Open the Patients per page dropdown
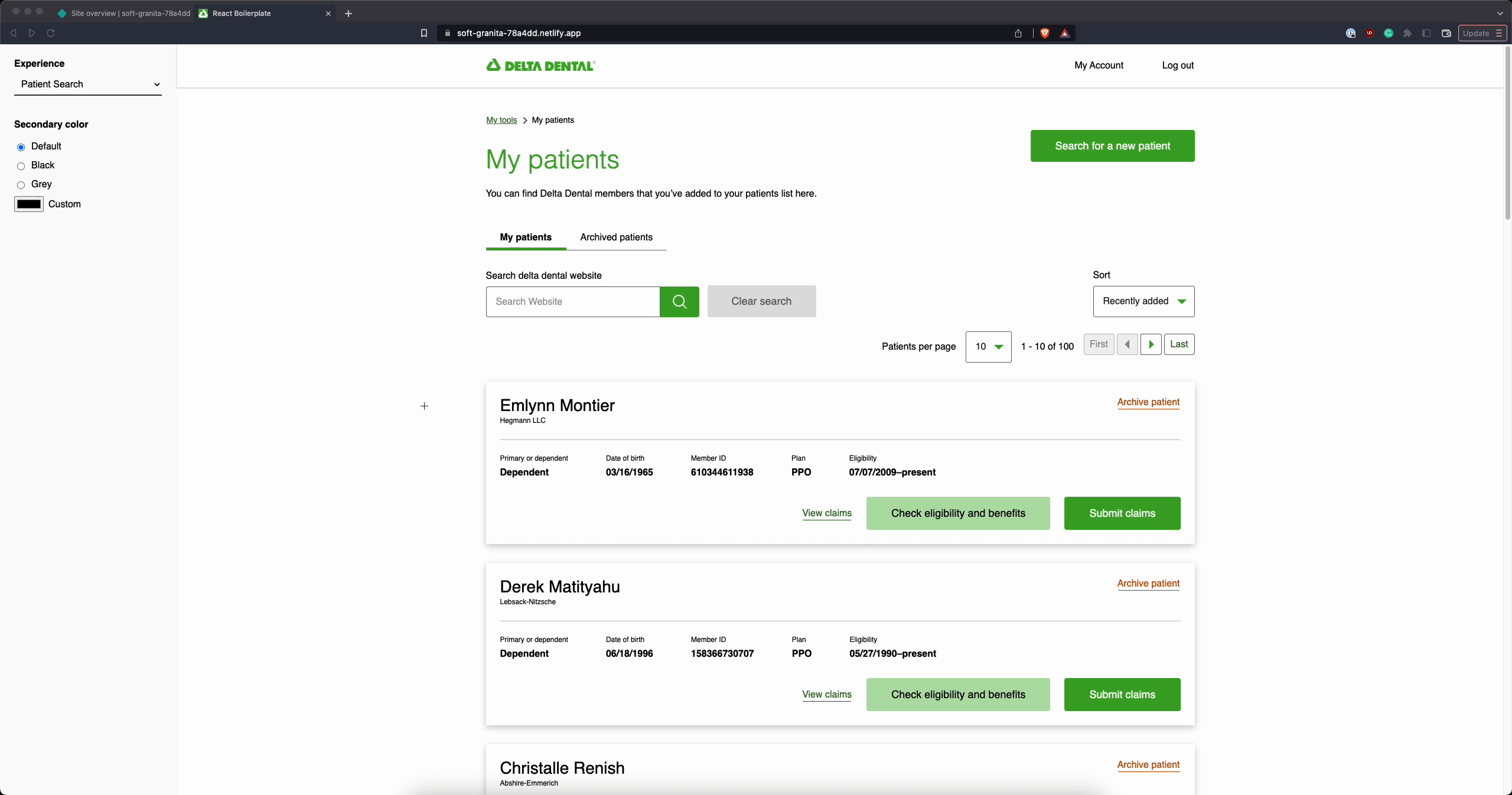This screenshot has width=1512, height=795. pos(988,347)
